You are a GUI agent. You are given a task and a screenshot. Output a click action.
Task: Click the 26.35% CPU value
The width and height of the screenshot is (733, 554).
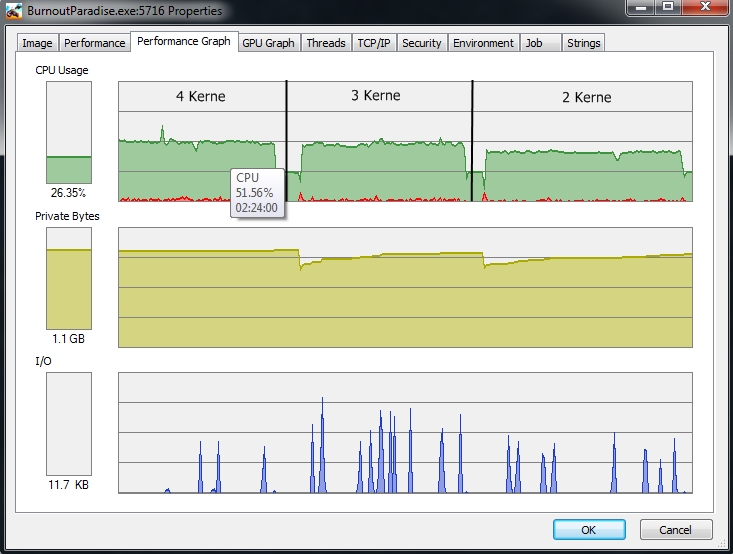tap(68, 193)
